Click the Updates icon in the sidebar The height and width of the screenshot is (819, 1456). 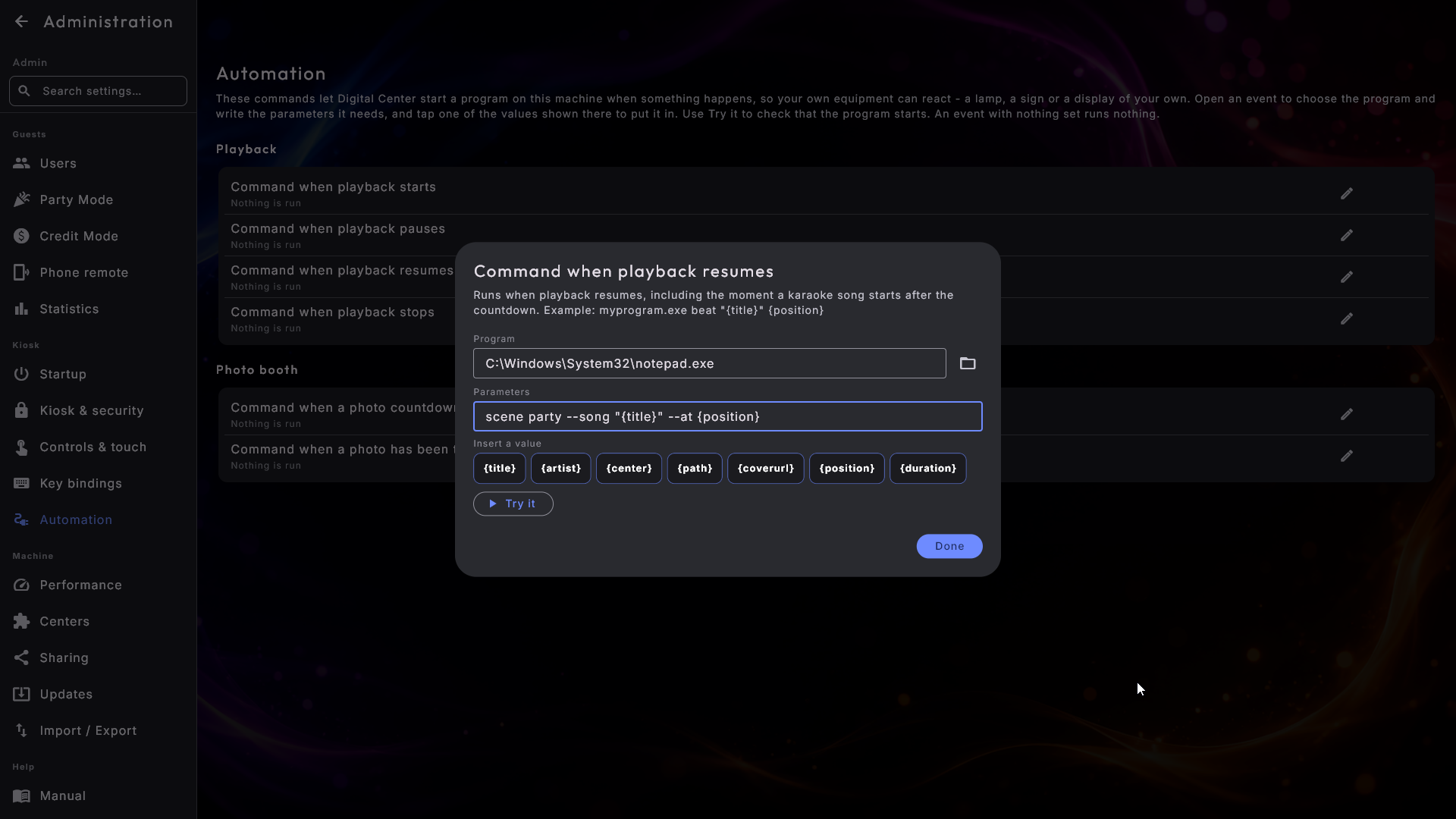tap(21, 694)
